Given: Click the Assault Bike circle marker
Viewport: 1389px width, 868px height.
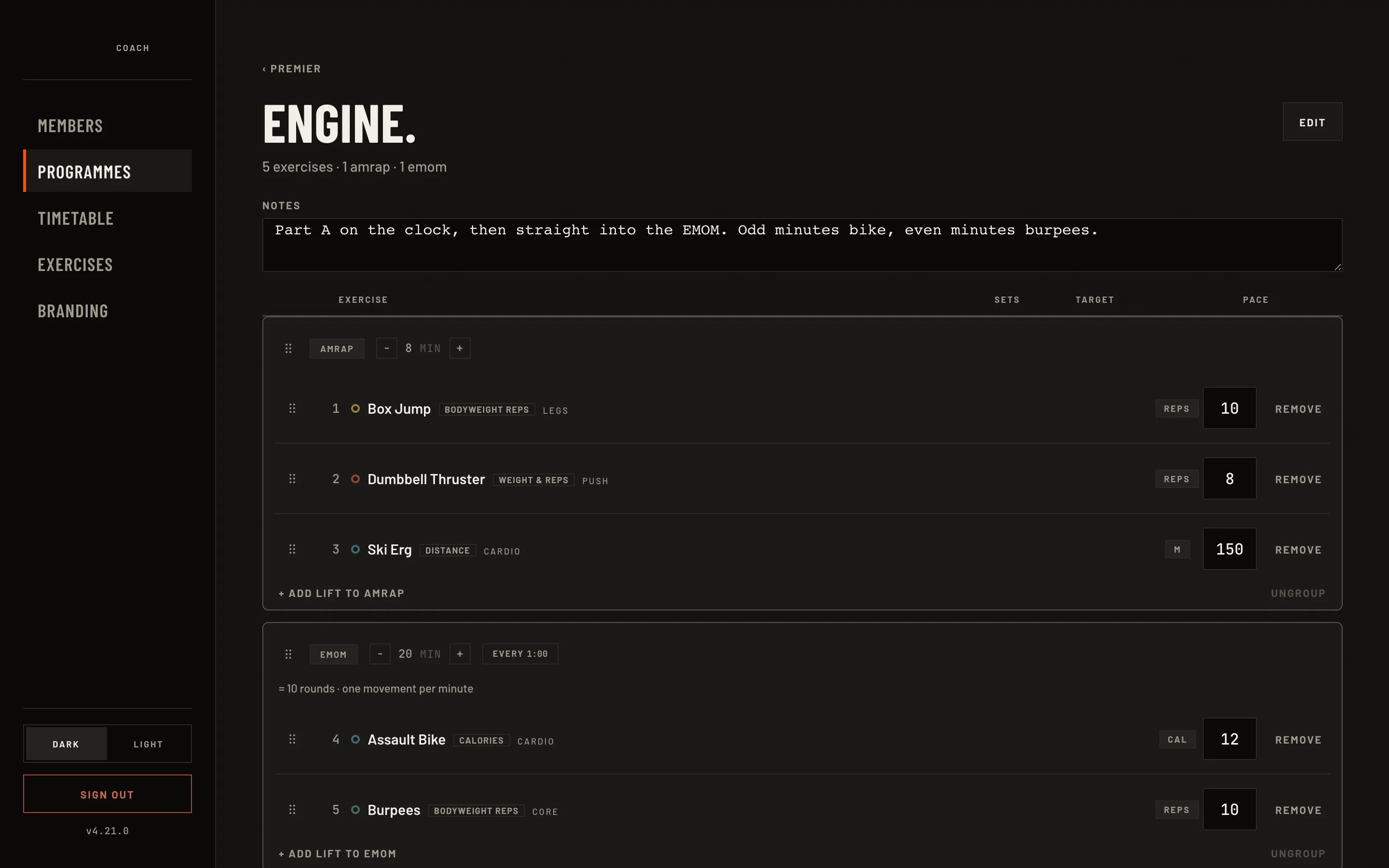Looking at the screenshot, I should pyautogui.click(x=355, y=739).
